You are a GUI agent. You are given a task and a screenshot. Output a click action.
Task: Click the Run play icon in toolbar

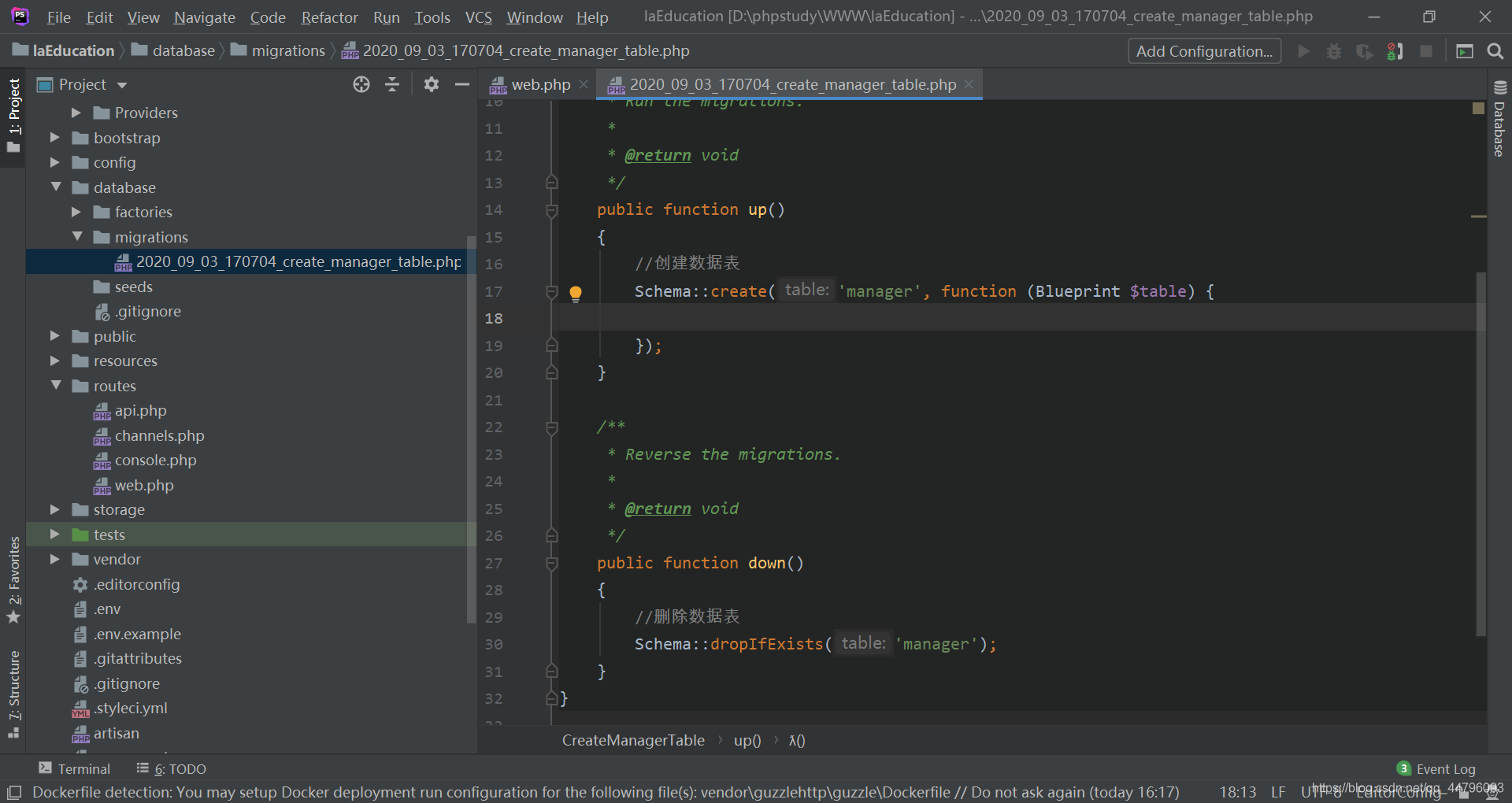pos(1304,51)
